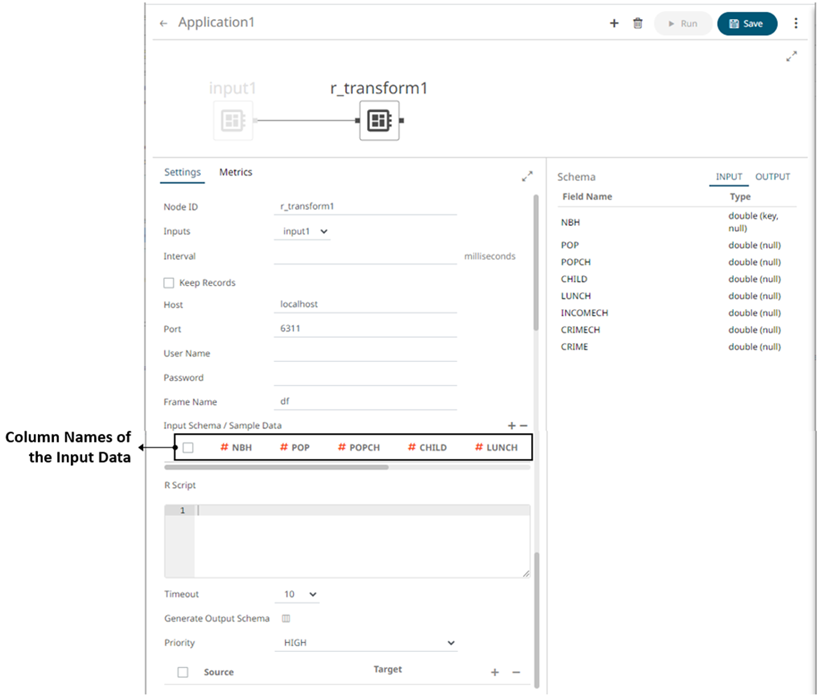Click the Type column header in Schema
Screen dimensions: 818x696
(x=740, y=197)
